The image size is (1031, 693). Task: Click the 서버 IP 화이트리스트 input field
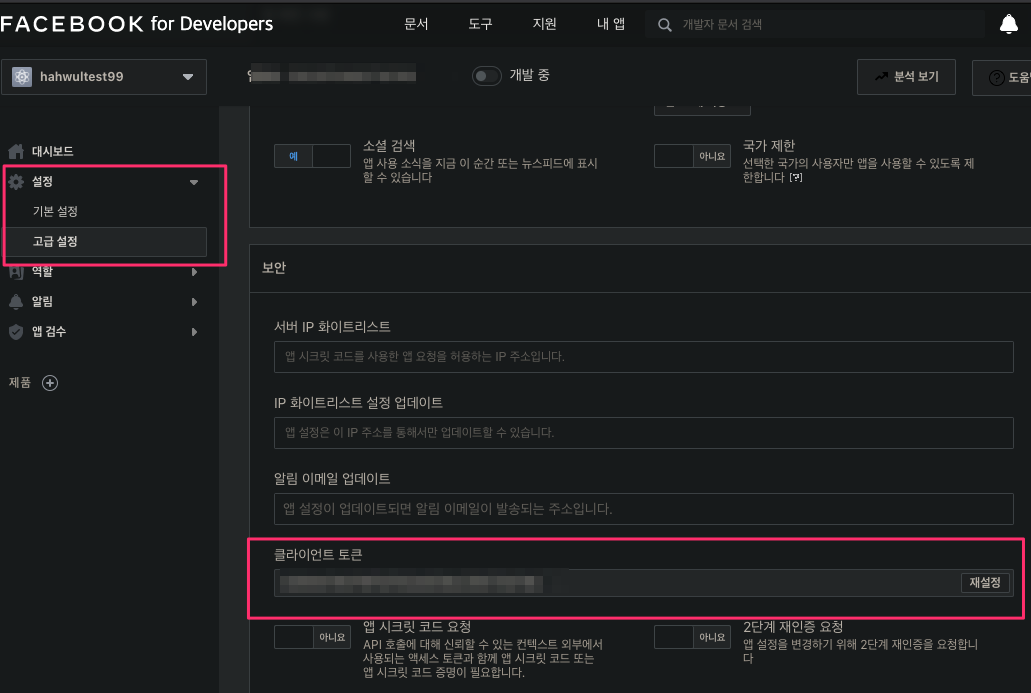click(x=643, y=356)
